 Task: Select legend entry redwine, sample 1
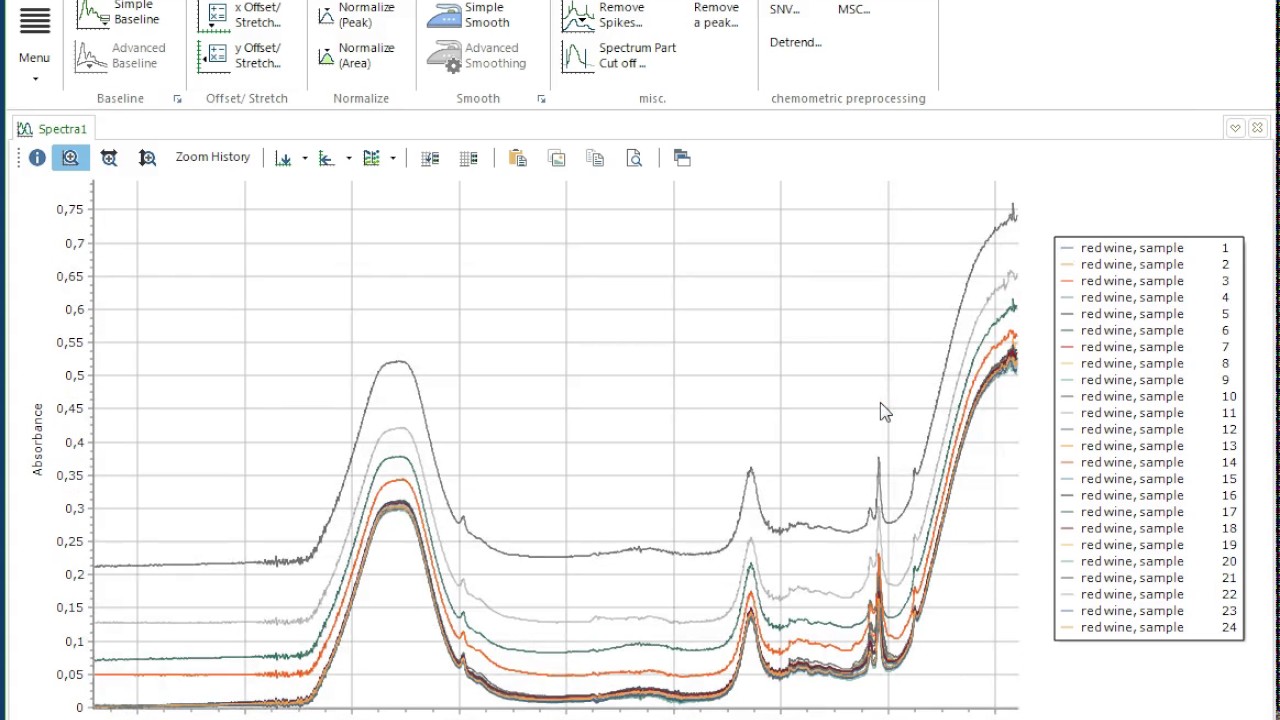tap(1150, 248)
